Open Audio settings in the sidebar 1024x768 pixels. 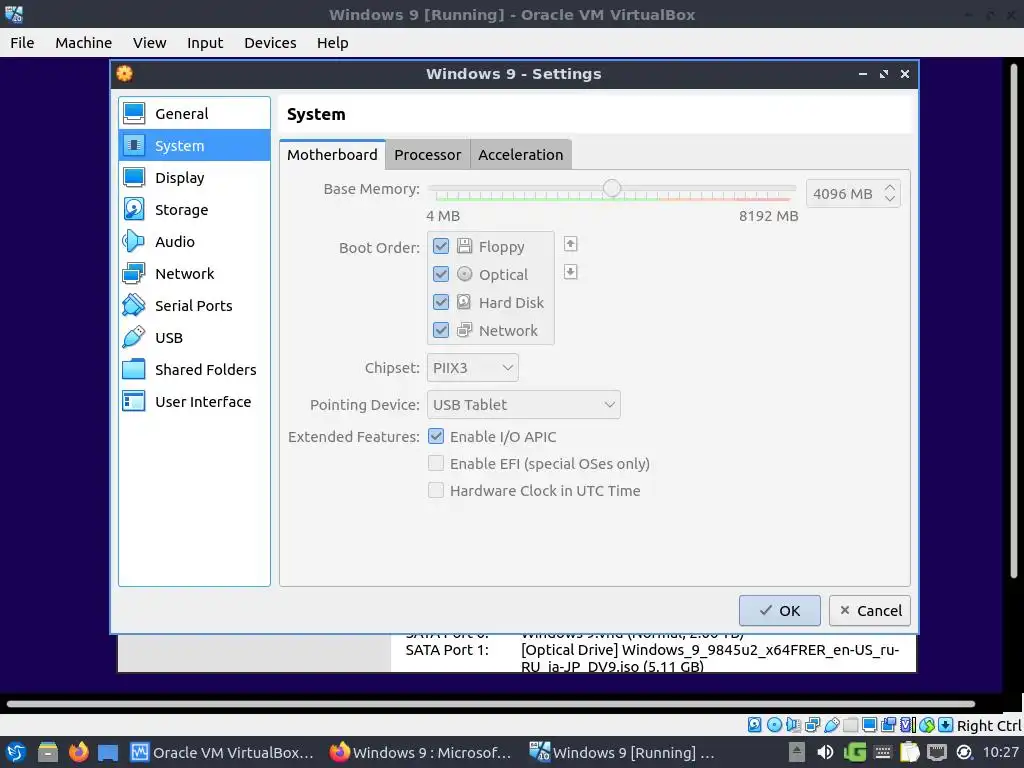pyautogui.click(x=194, y=242)
